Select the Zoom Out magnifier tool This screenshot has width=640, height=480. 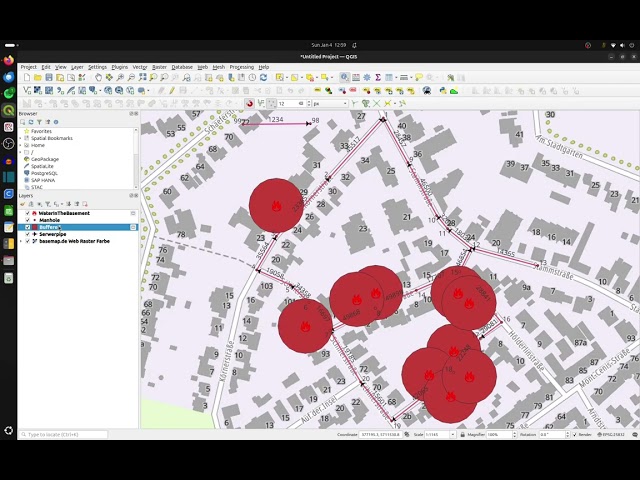point(131,78)
